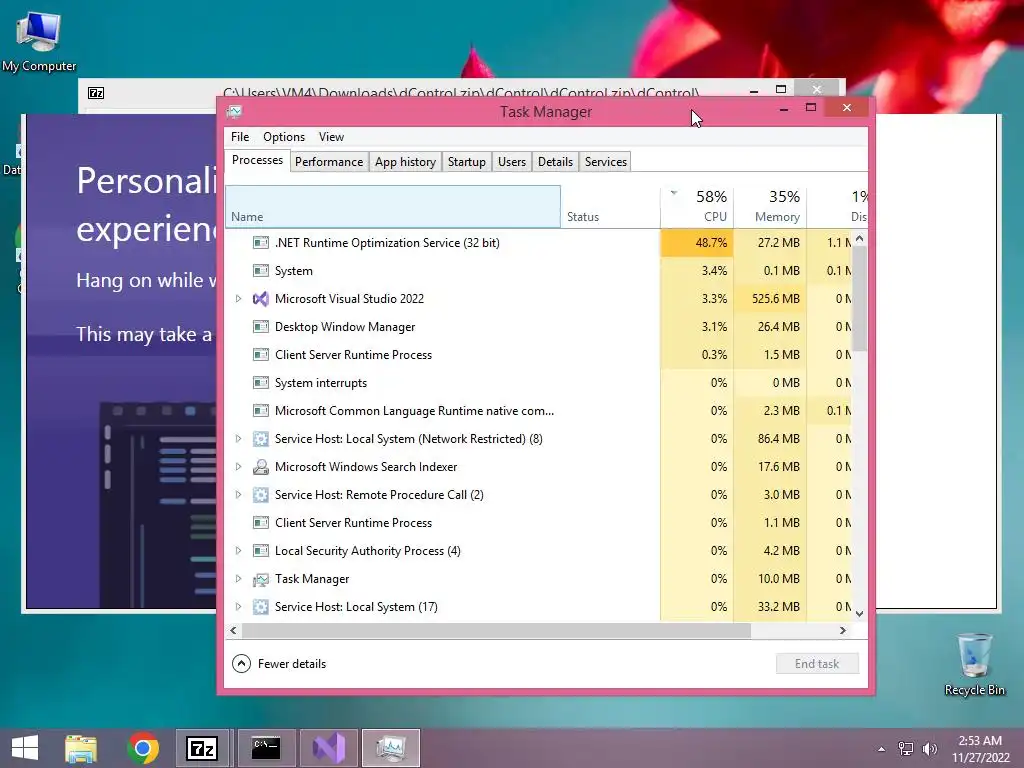The height and width of the screenshot is (768, 1024).
Task: Collapse view with Fewer details toggle
Action: 279,664
